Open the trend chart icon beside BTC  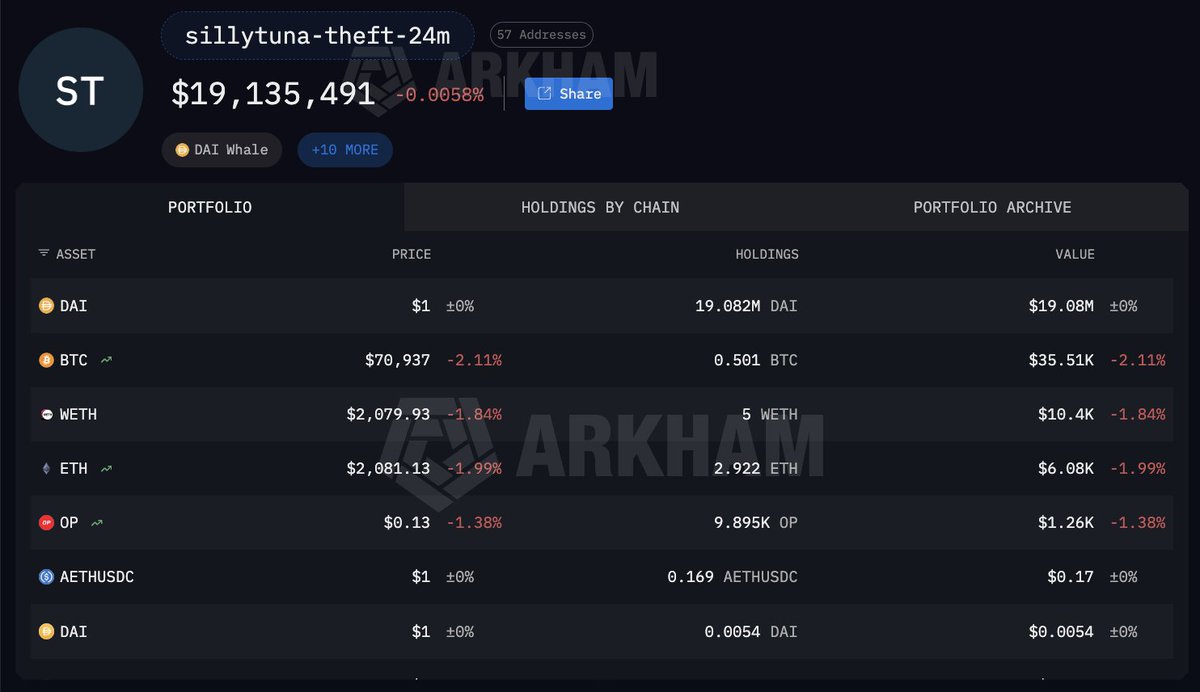coord(106,360)
